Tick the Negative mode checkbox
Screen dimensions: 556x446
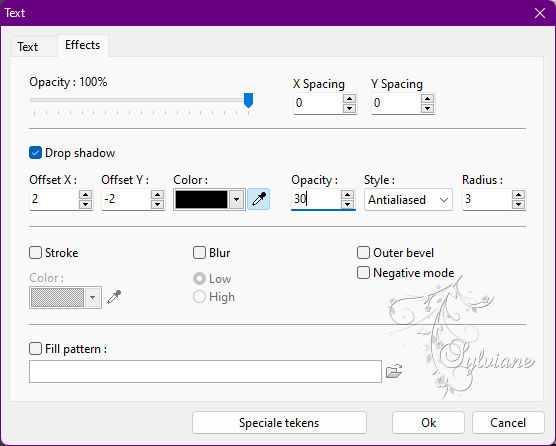click(x=363, y=273)
